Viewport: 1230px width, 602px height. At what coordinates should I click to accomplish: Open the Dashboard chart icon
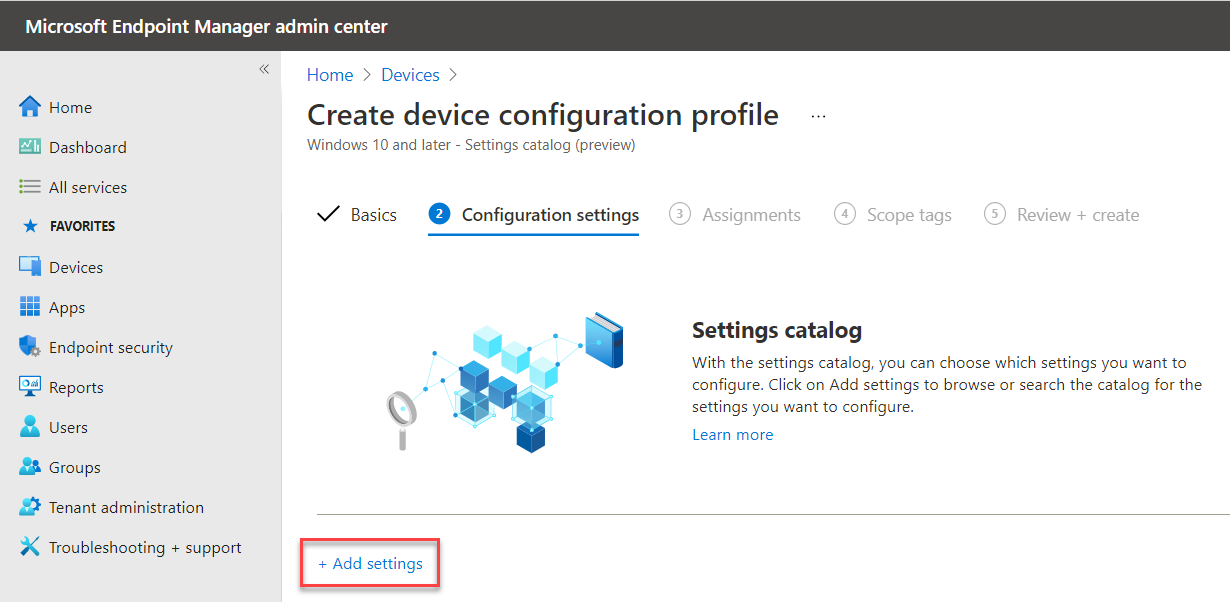click(x=30, y=147)
